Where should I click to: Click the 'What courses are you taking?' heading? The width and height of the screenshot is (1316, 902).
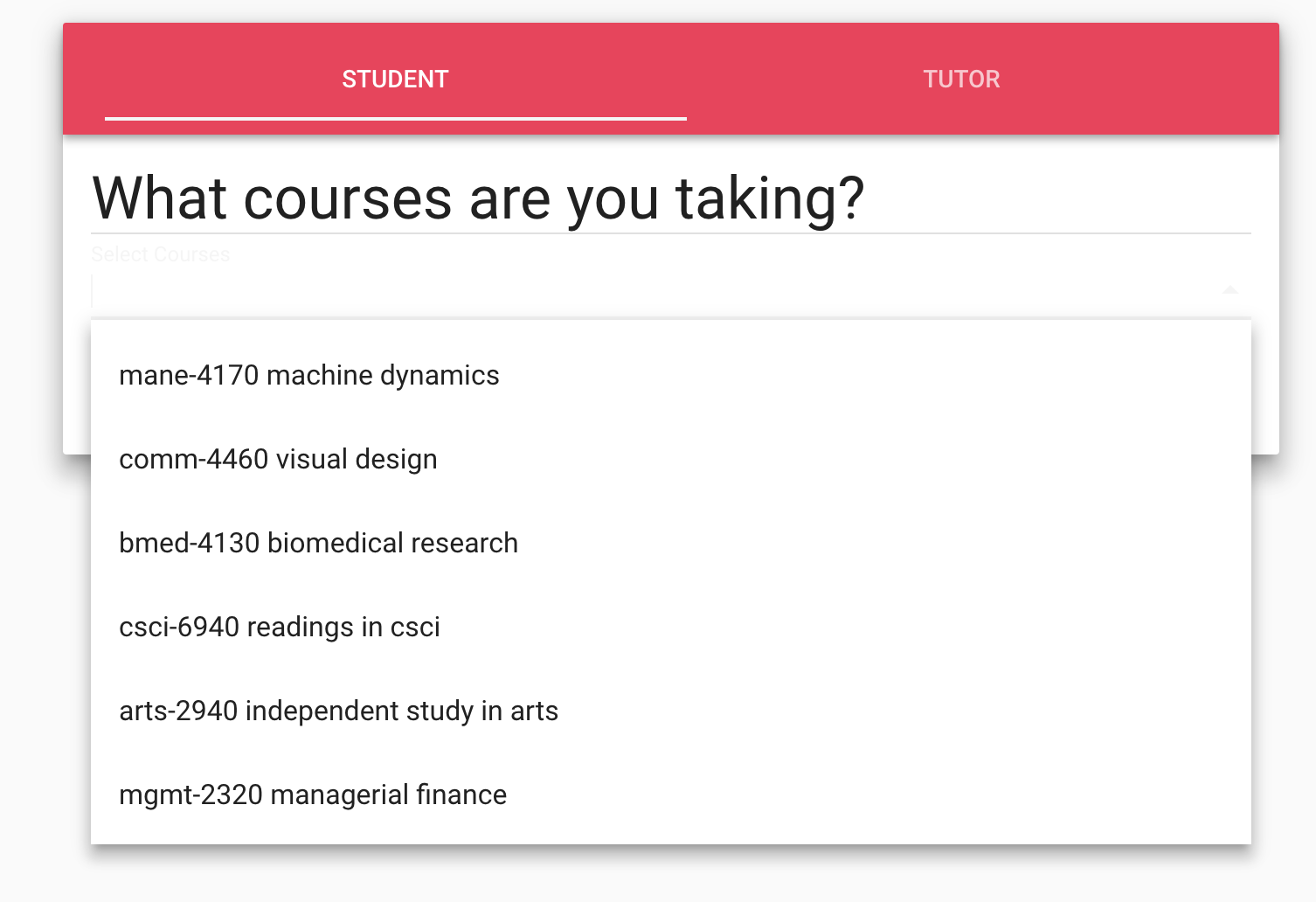(478, 198)
